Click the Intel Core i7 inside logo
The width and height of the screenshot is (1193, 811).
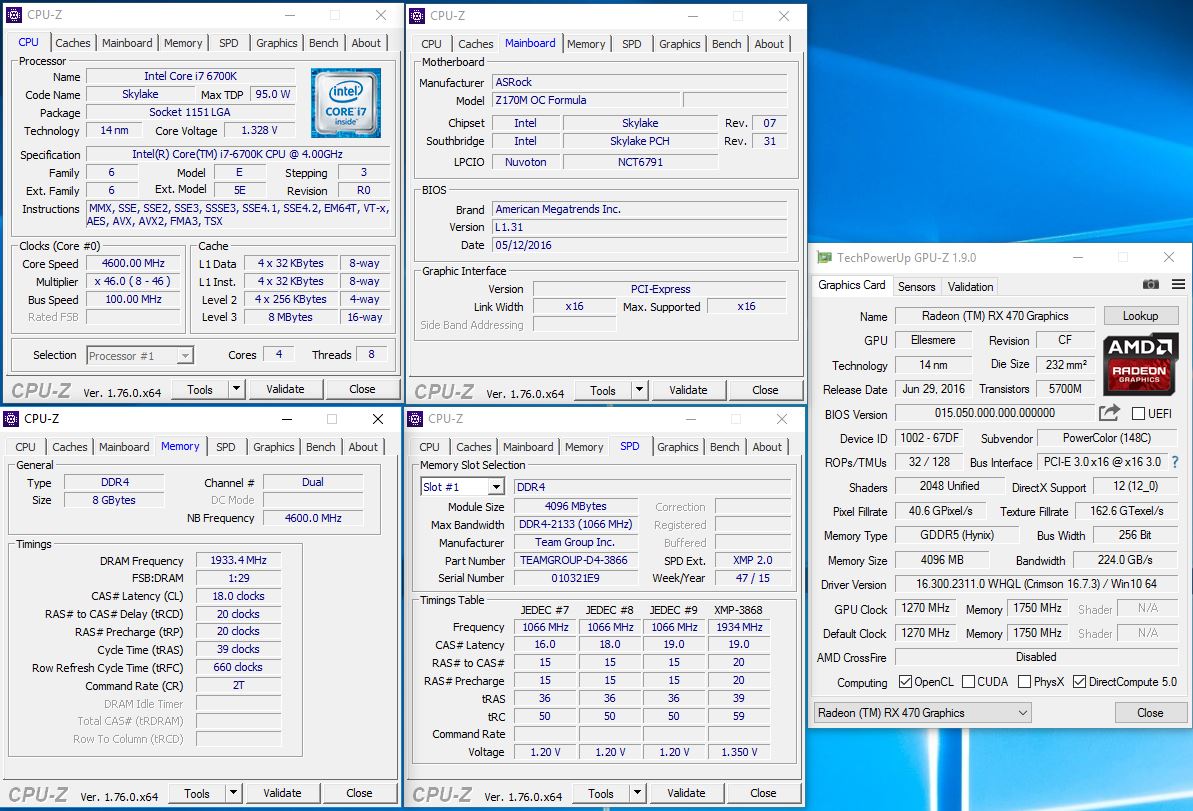click(345, 103)
